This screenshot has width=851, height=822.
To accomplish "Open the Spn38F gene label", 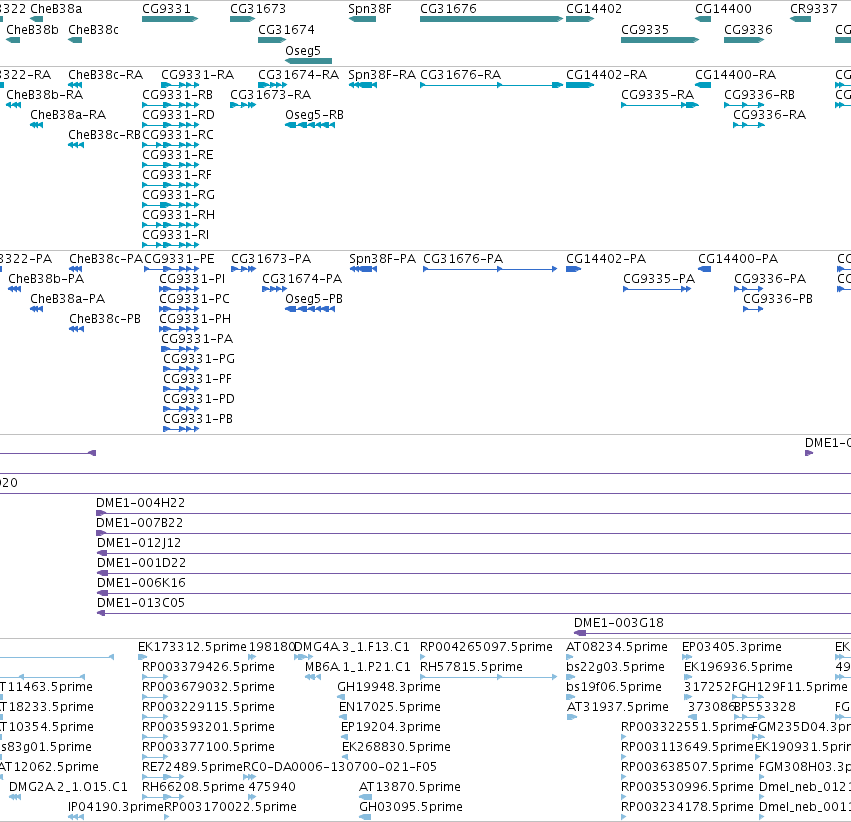I will tap(370, 9).
